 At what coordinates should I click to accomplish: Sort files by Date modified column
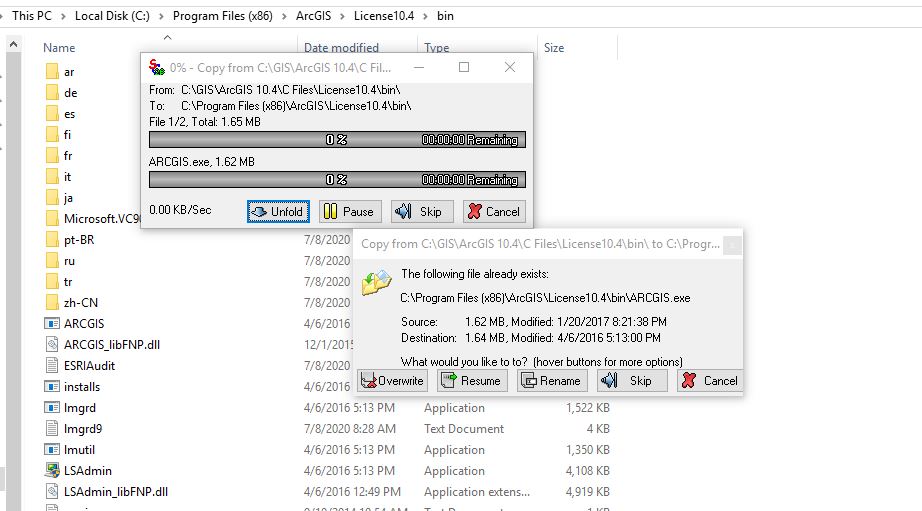click(341, 48)
